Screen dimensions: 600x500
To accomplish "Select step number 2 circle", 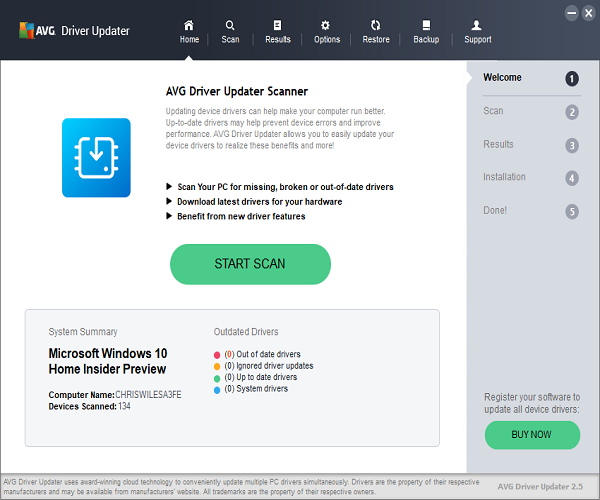I will pyautogui.click(x=572, y=112).
